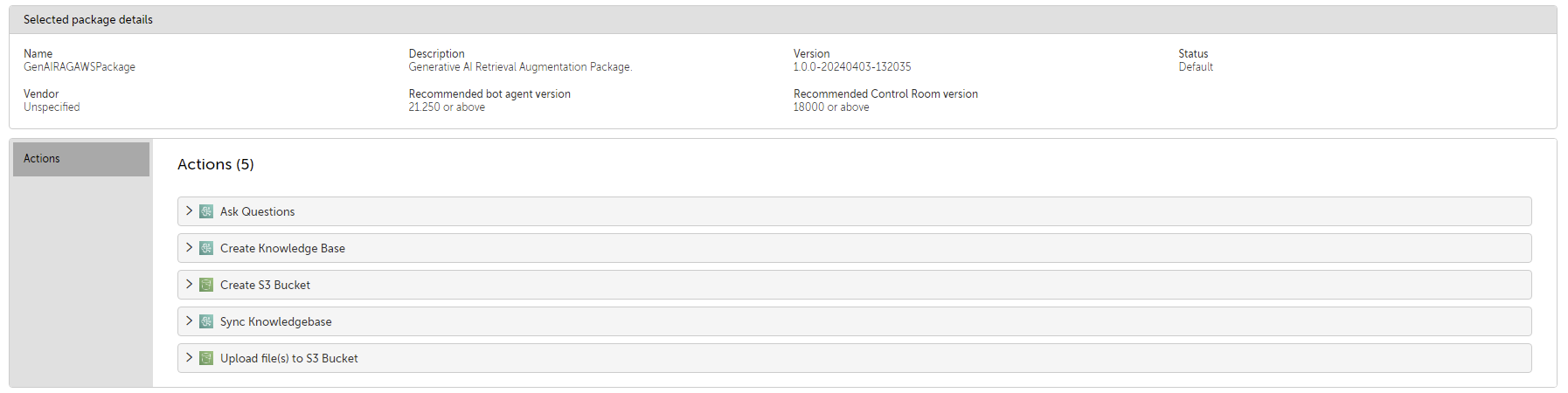Click the Selected package details header

88,20
